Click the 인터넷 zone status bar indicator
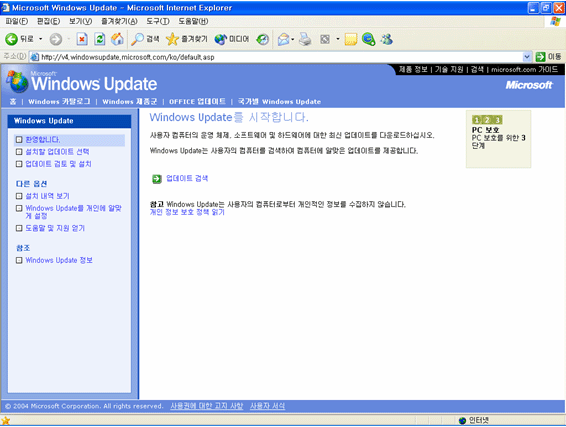Screen dimensions: 566x427 (474, 420)
